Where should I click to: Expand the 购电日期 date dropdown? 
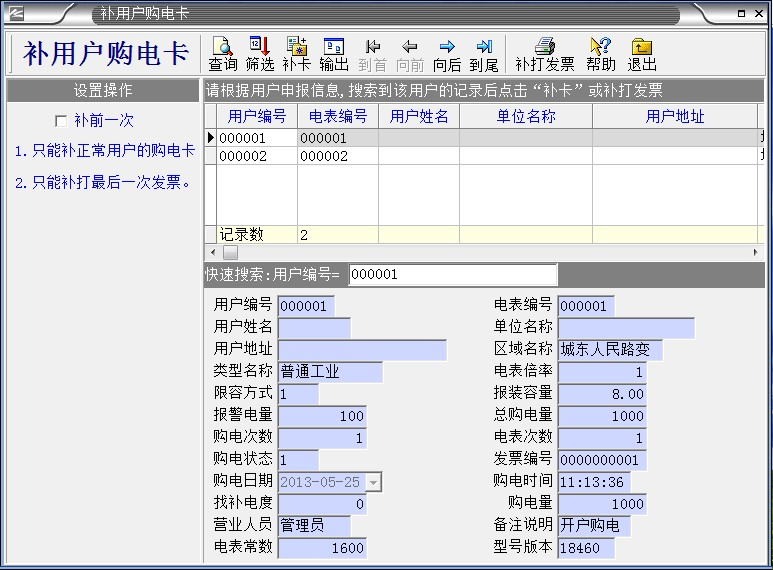point(374,482)
